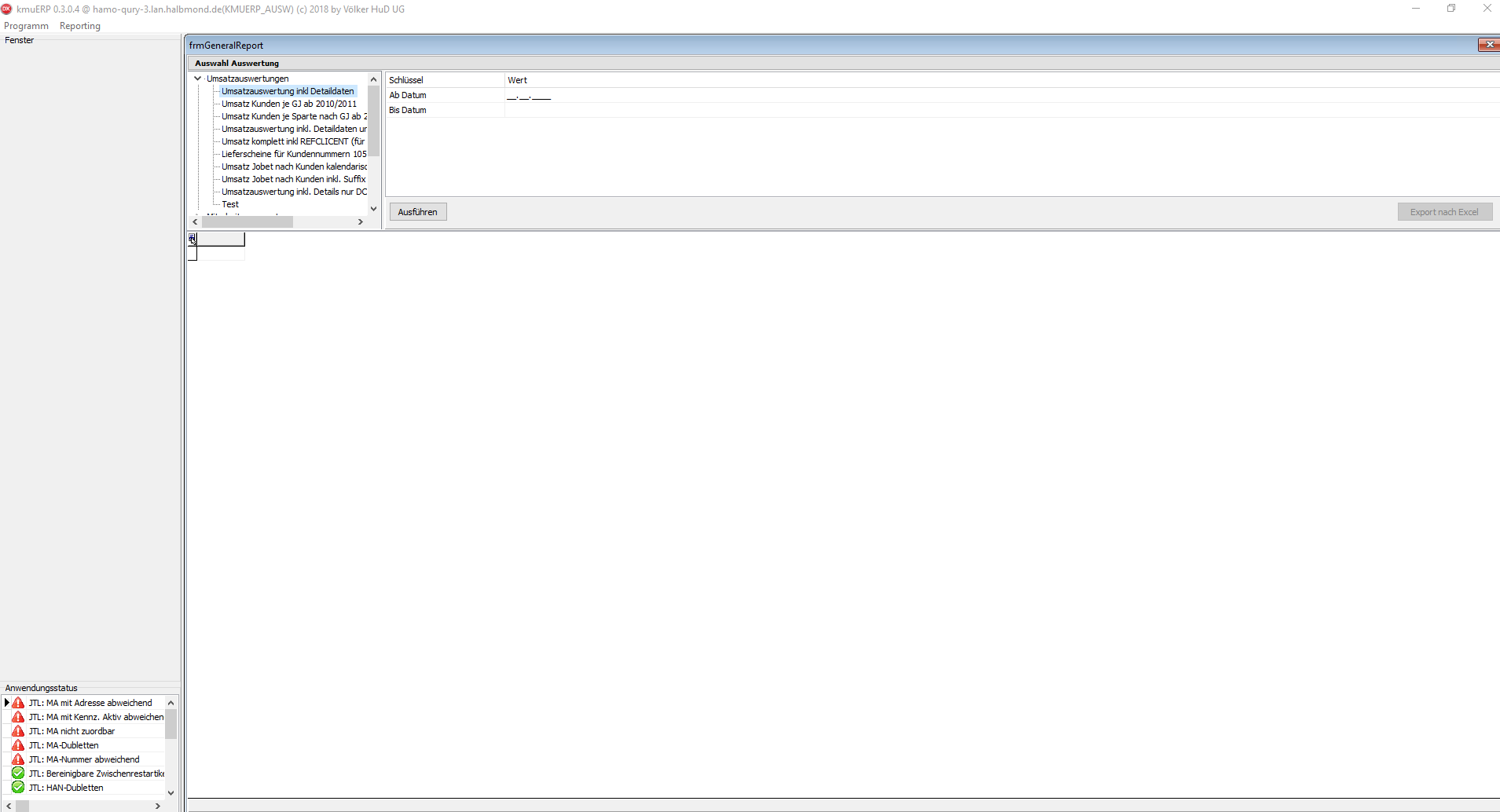The width and height of the screenshot is (1500, 812).
Task: Click warning icon for MA mit Adresse abweichend
Action: (18, 703)
